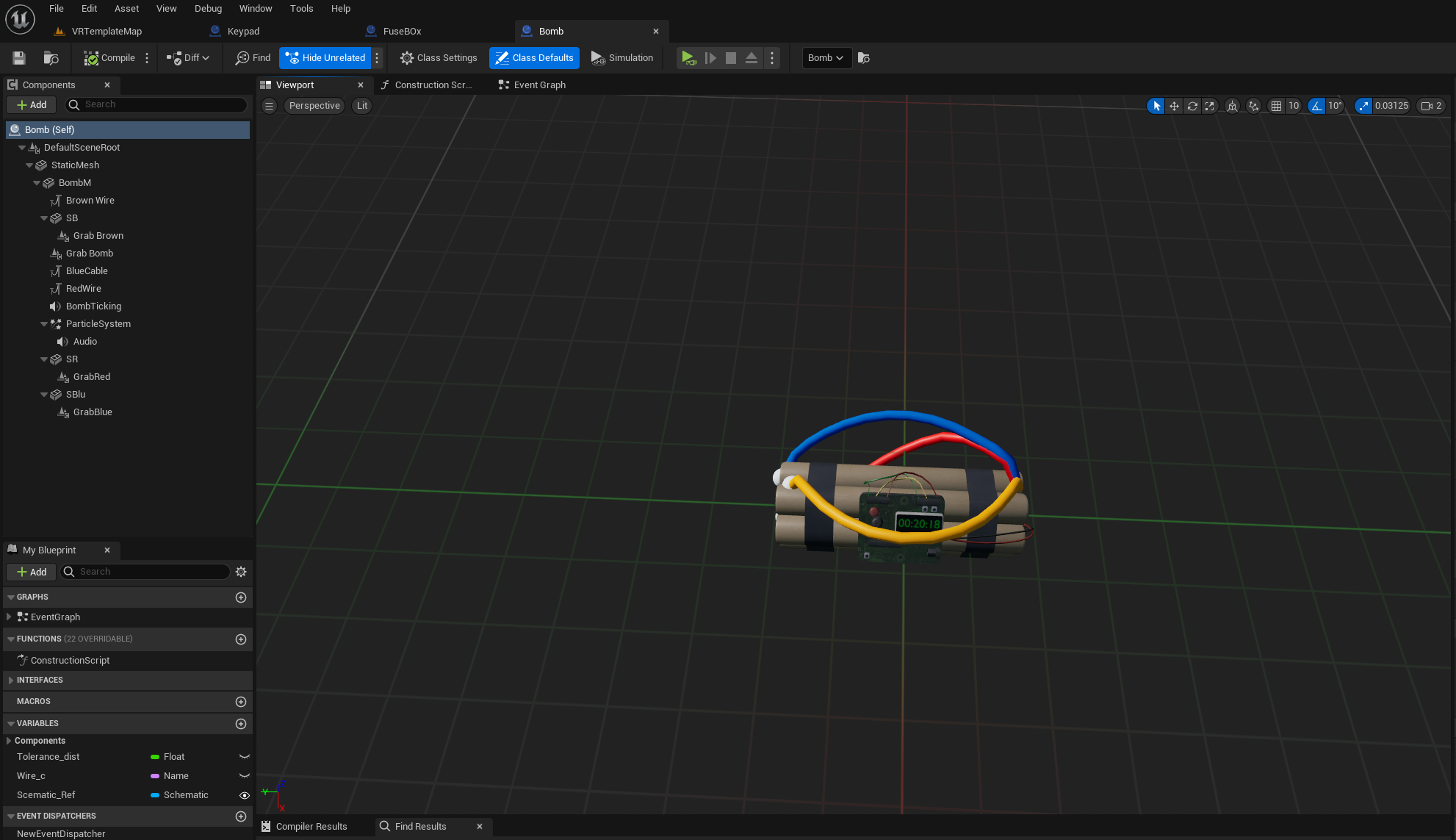Open viewport options hamburger menu
Screen dimensions: 1456x840
tap(270, 106)
